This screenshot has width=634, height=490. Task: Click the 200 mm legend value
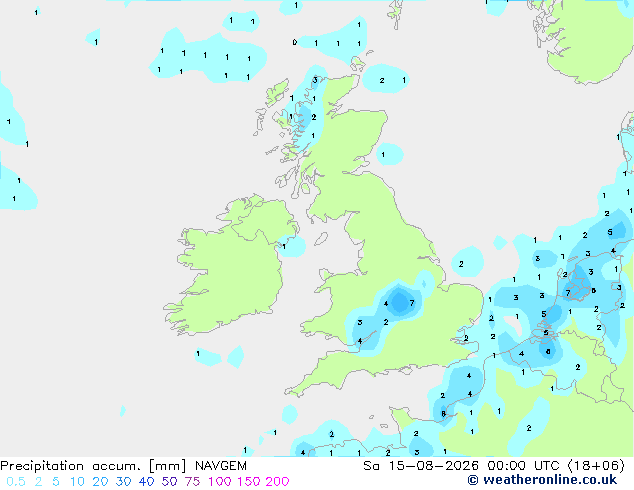click(277, 482)
